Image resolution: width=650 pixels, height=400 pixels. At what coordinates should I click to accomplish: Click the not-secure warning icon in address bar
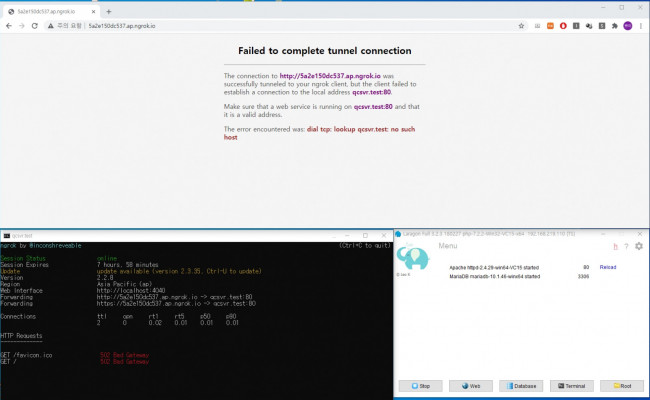[50, 26]
